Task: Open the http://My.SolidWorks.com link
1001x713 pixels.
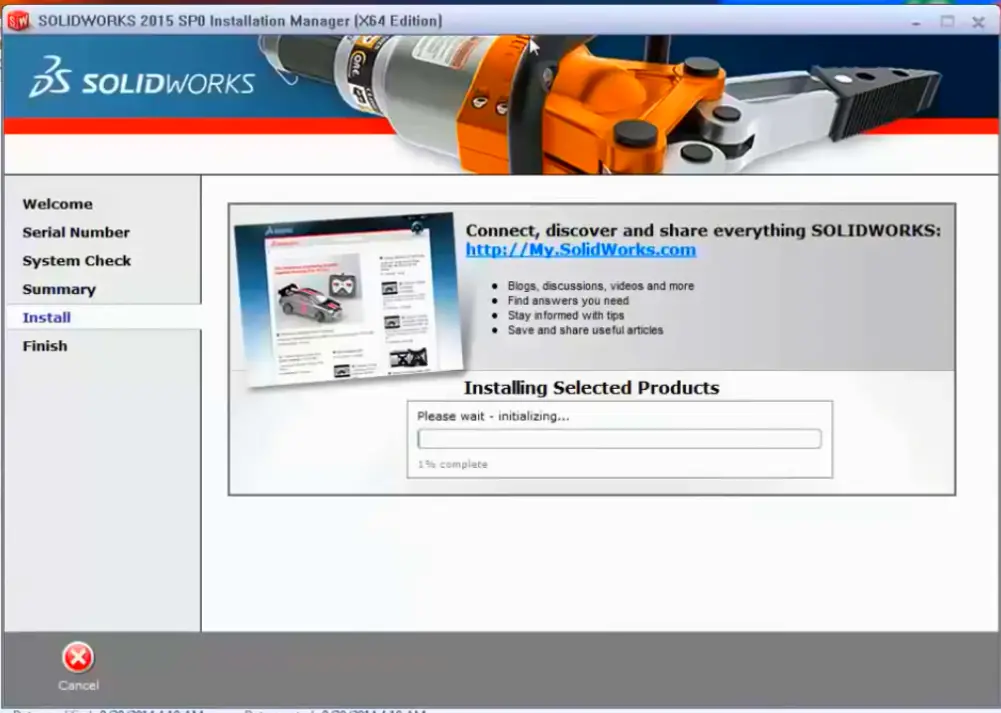Action: 581,250
